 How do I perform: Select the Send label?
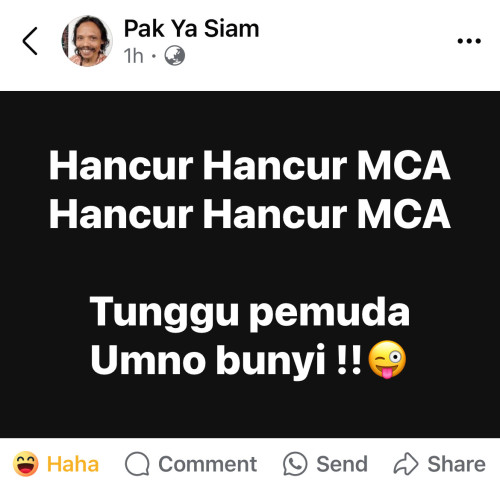[x=342, y=464]
